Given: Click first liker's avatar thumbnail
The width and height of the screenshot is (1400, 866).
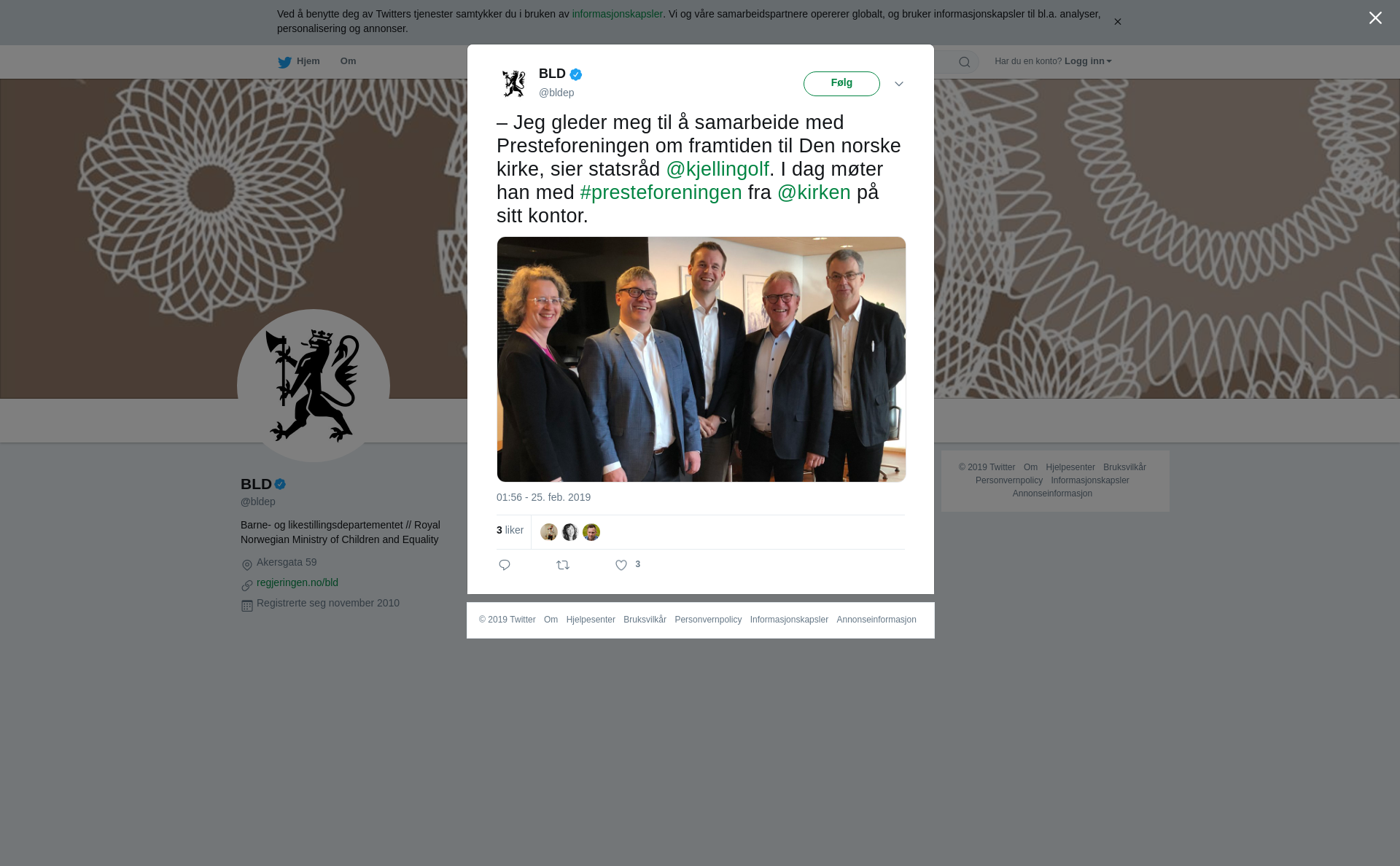Looking at the screenshot, I should pos(548,532).
